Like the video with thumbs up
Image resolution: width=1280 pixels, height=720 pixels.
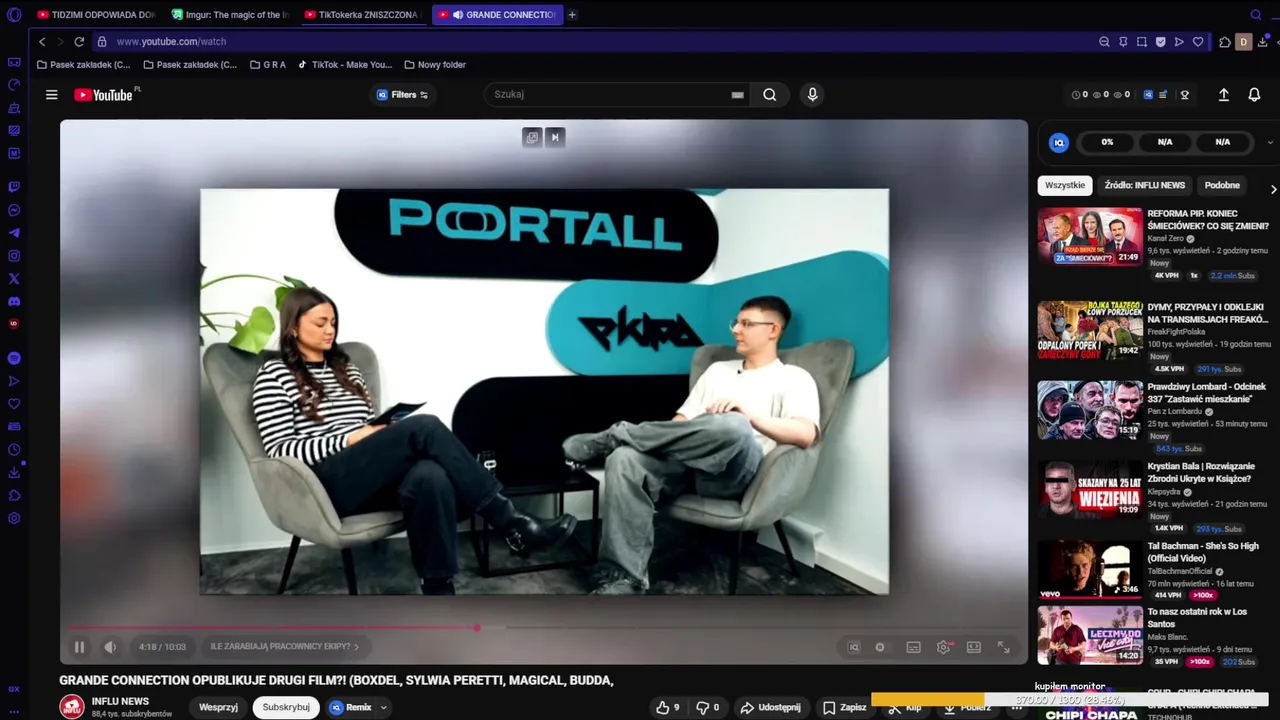(669, 707)
